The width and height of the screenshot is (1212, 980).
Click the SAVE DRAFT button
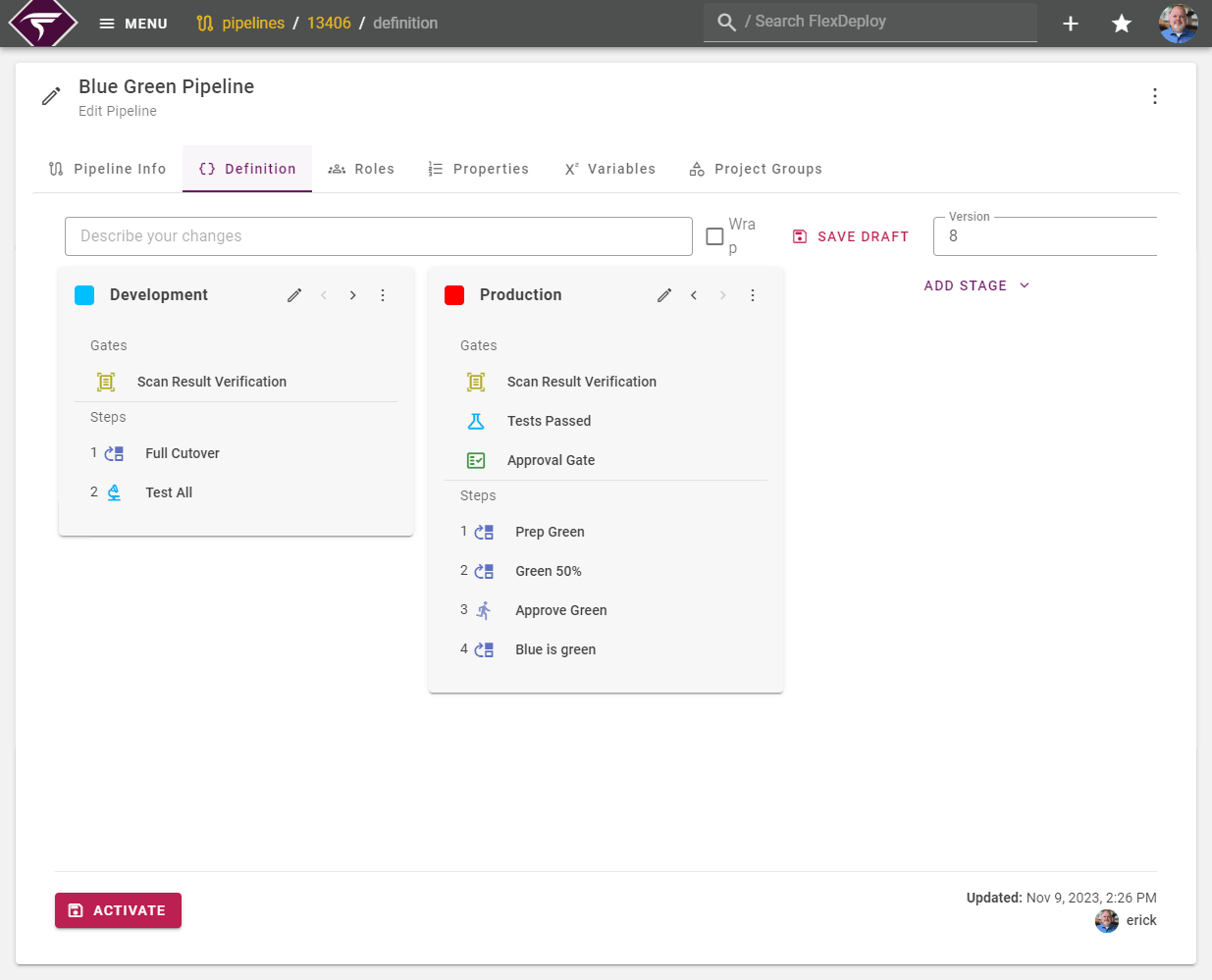point(850,236)
